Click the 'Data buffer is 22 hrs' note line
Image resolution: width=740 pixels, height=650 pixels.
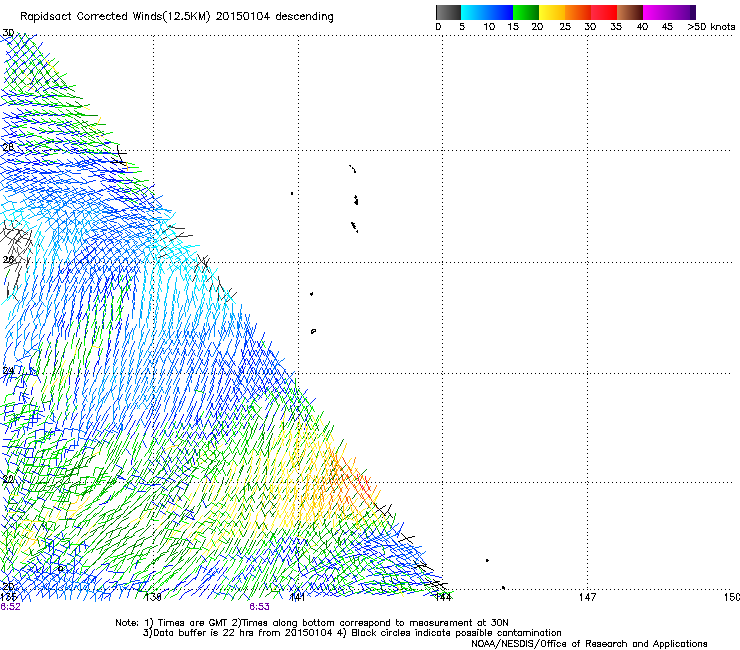pyautogui.click(x=352, y=633)
